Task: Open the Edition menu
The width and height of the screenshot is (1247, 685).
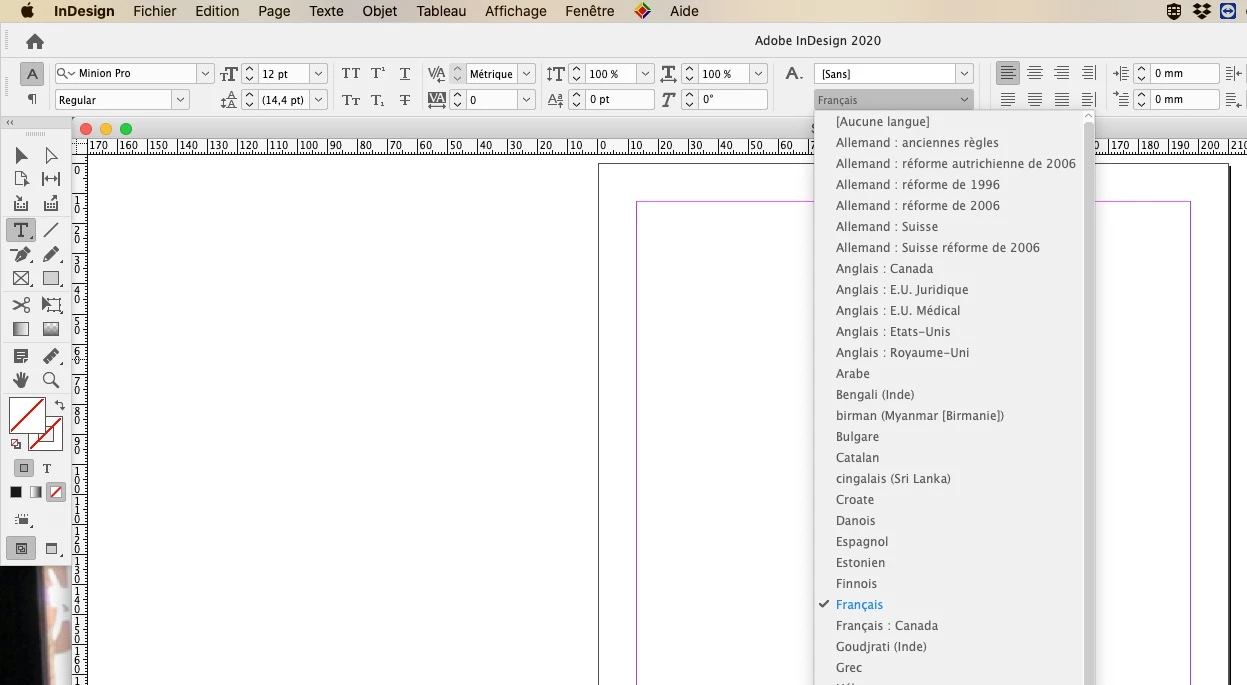Action: click(x=217, y=11)
